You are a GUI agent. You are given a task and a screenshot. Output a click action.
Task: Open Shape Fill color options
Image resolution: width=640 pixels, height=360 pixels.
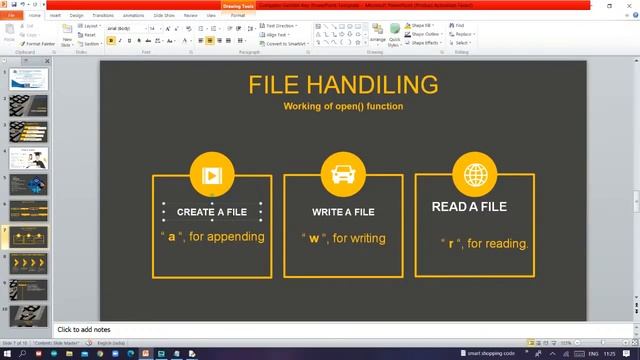(x=419, y=25)
